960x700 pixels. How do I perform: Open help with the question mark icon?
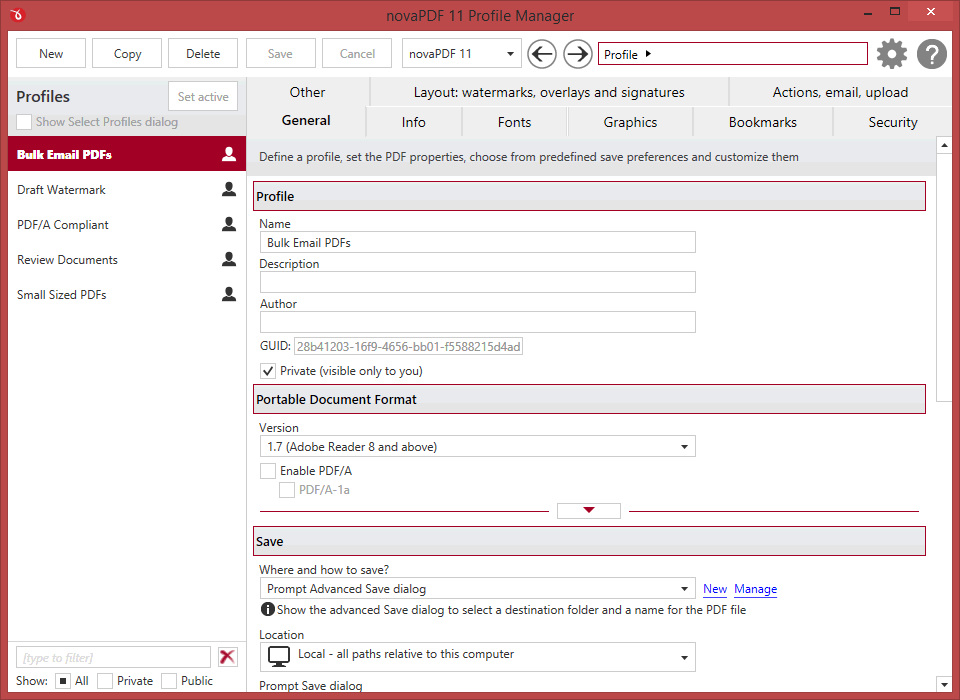pyautogui.click(x=932, y=54)
